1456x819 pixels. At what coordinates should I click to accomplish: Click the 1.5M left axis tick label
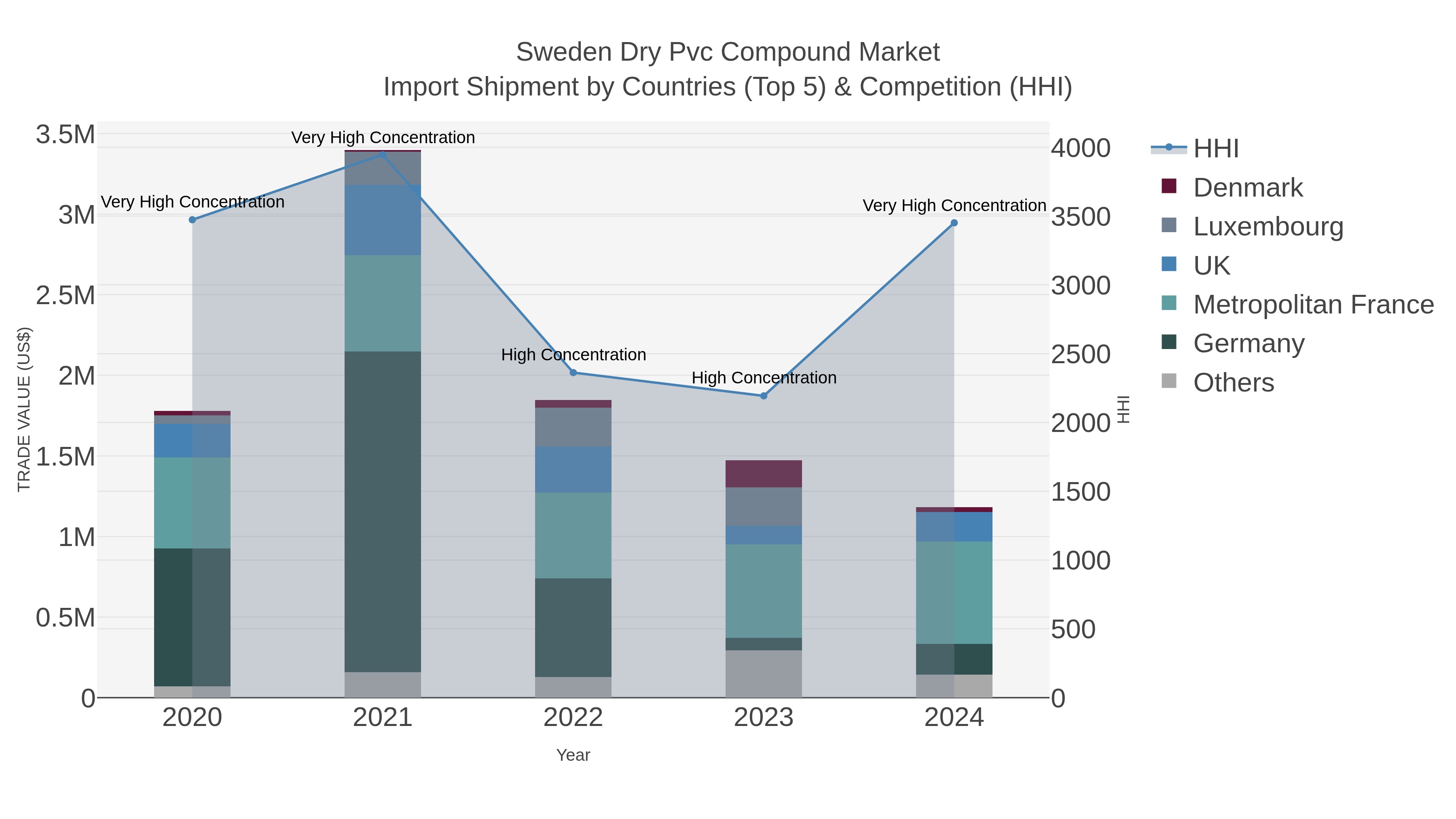65,456
